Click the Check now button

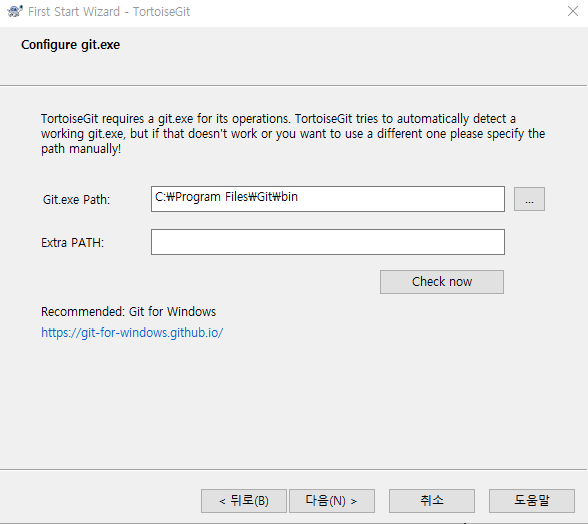click(x=442, y=282)
